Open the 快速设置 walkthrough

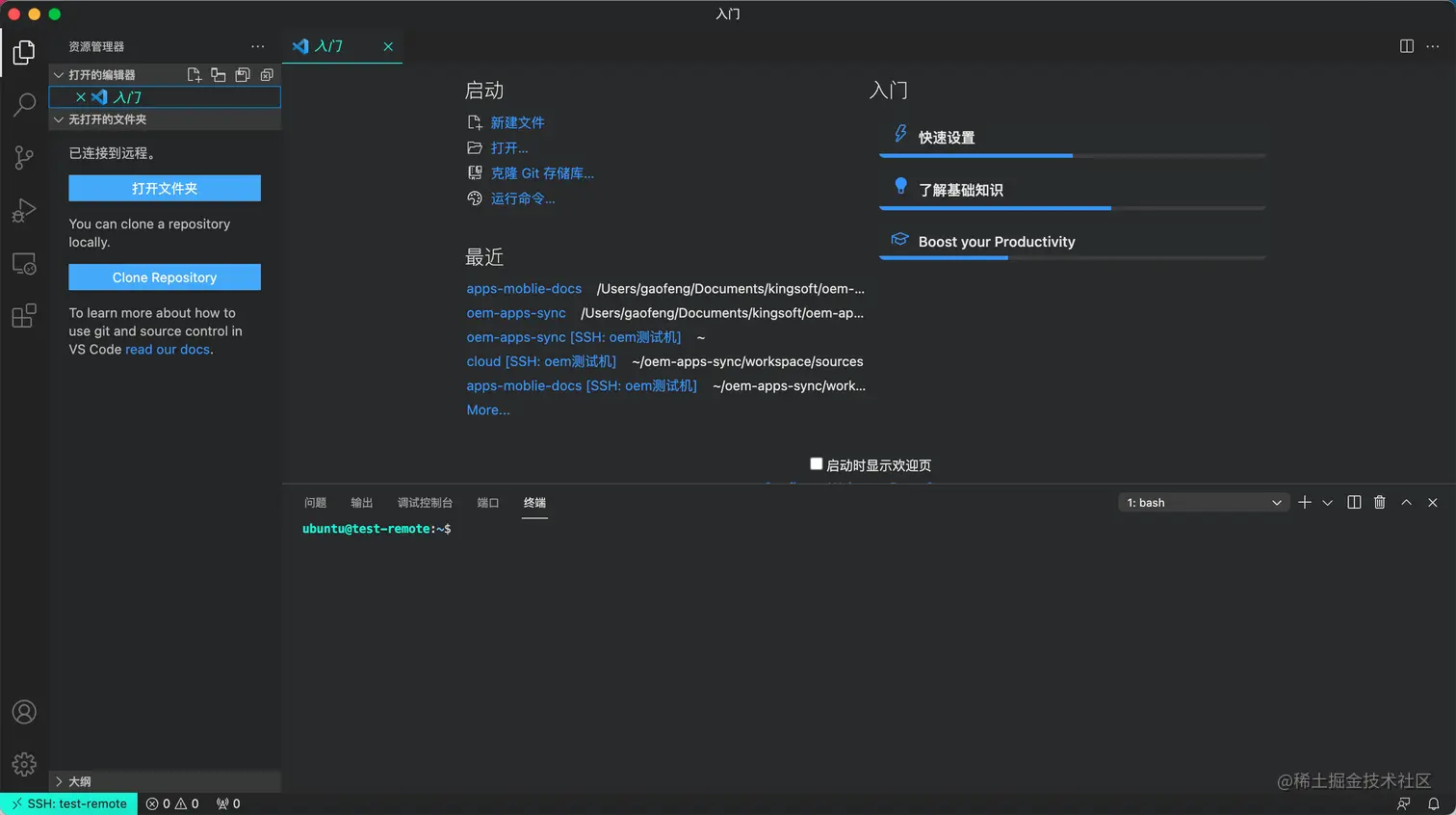point(1073,138)
